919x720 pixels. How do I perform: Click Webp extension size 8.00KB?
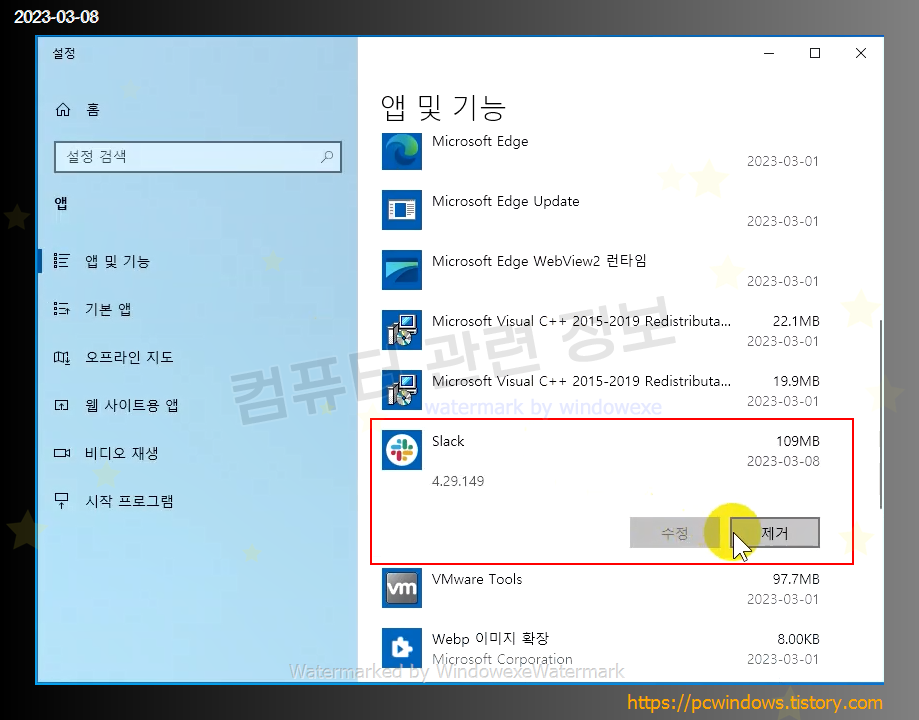(798, 639)
